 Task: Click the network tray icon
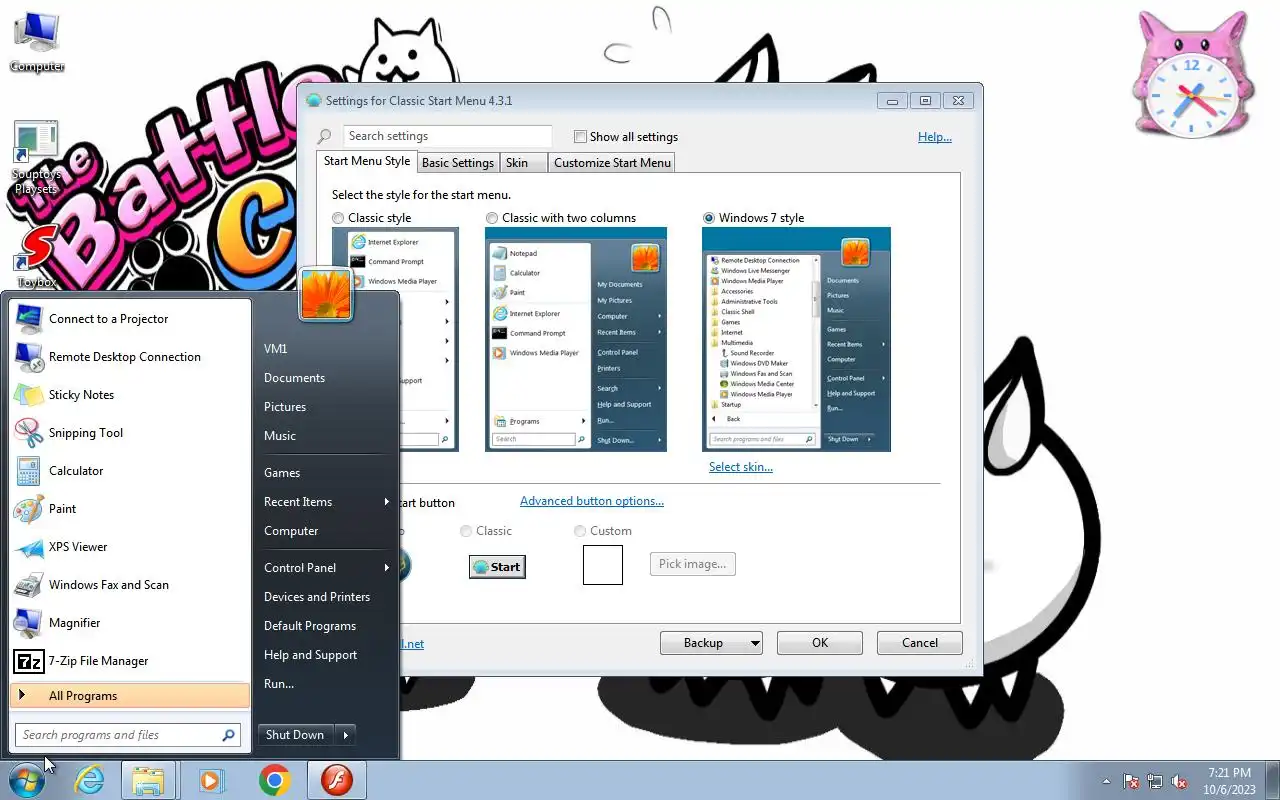[x=1155, y=781]
